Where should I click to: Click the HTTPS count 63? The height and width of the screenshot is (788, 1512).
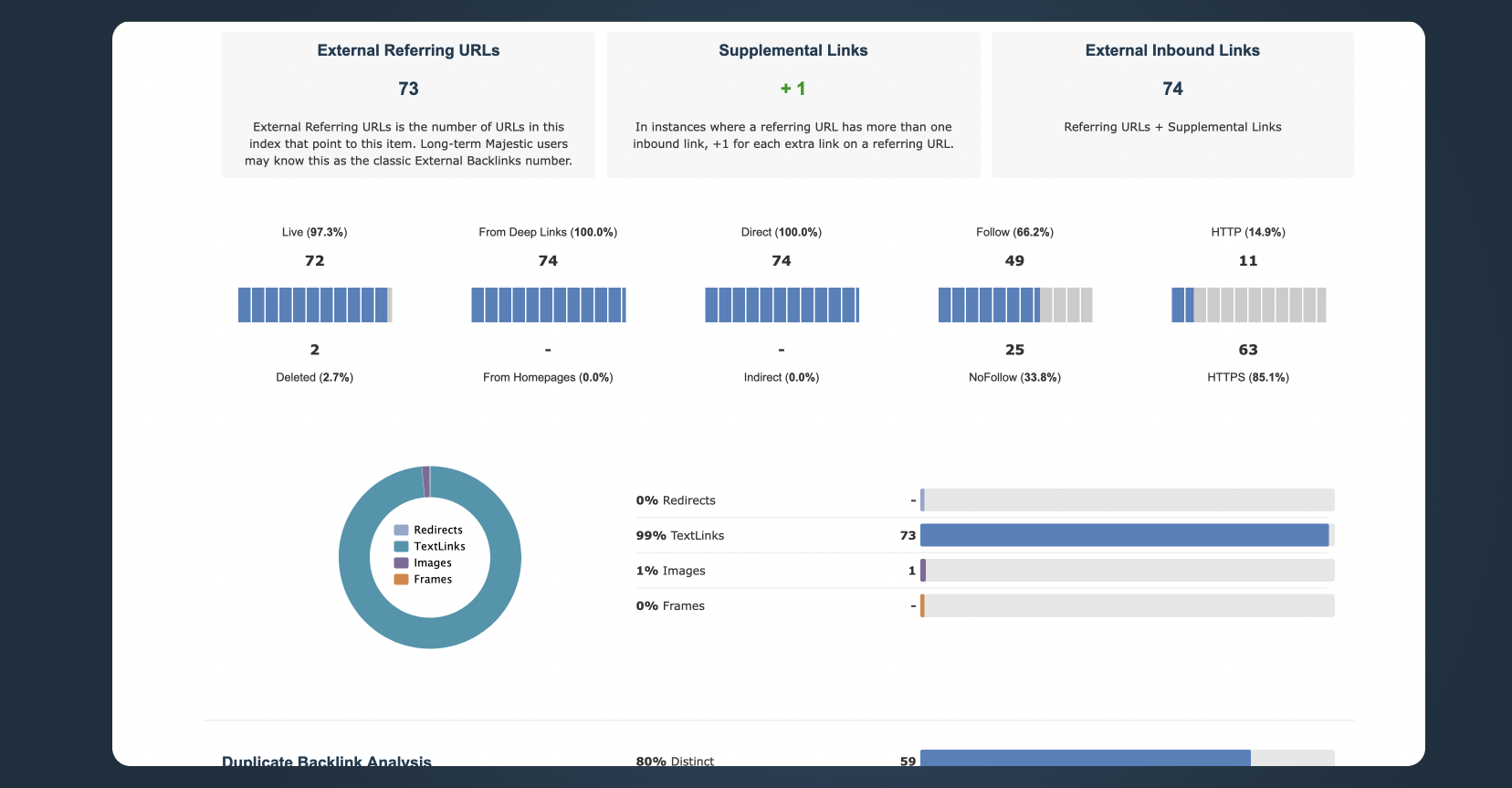(1248, 350)
